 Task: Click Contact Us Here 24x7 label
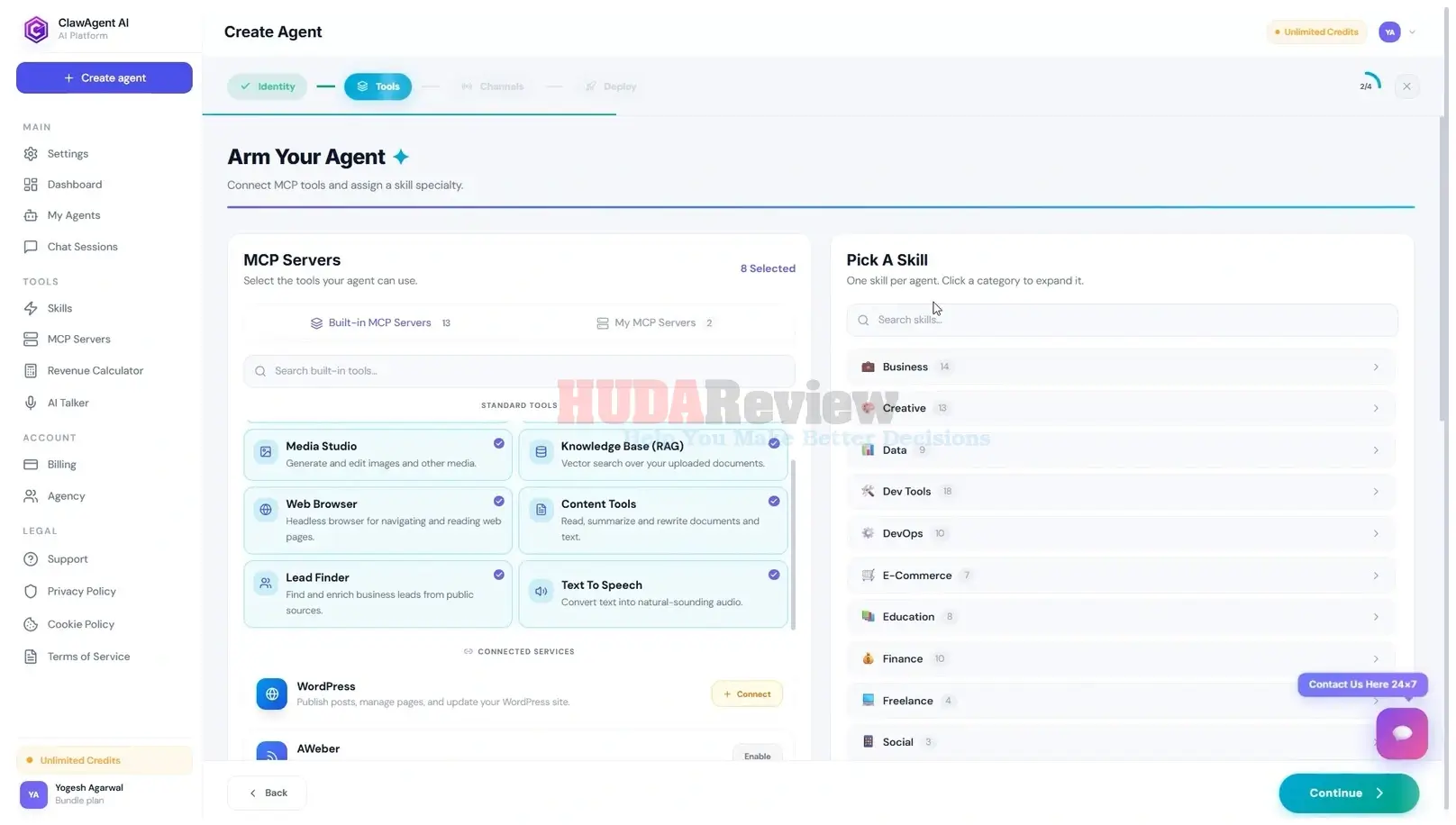(1362, 684)
